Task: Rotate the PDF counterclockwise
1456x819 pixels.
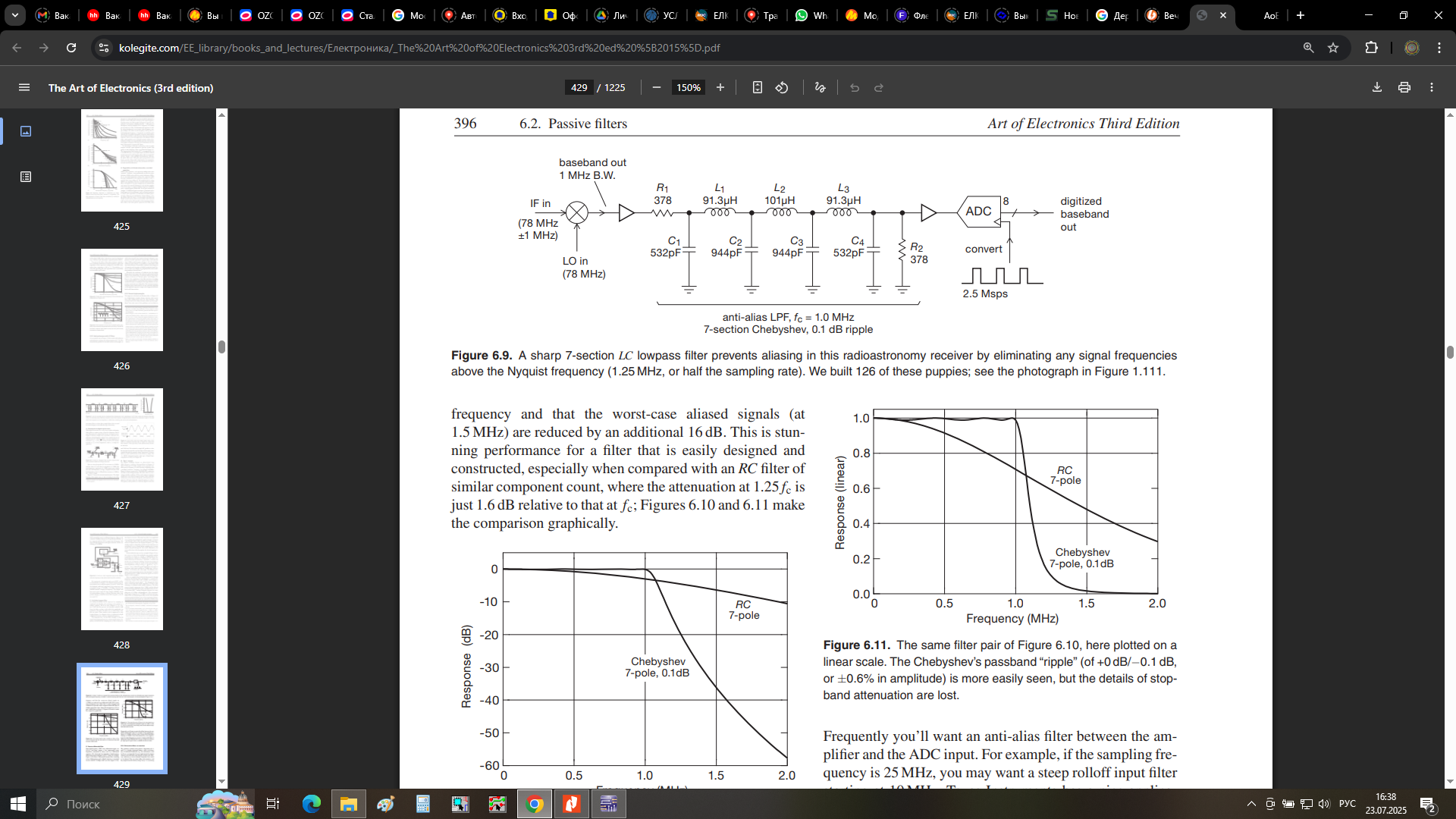Action: point(782,88)
